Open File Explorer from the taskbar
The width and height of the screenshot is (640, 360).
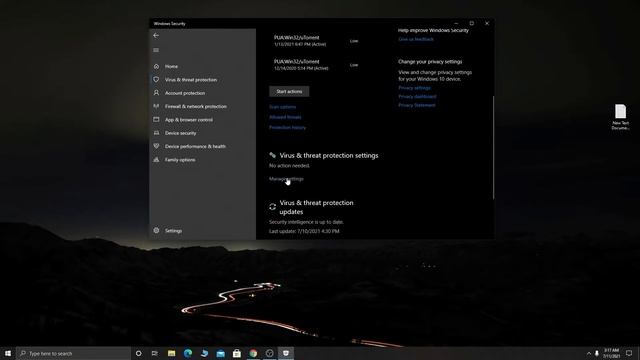tap(171, 353)
